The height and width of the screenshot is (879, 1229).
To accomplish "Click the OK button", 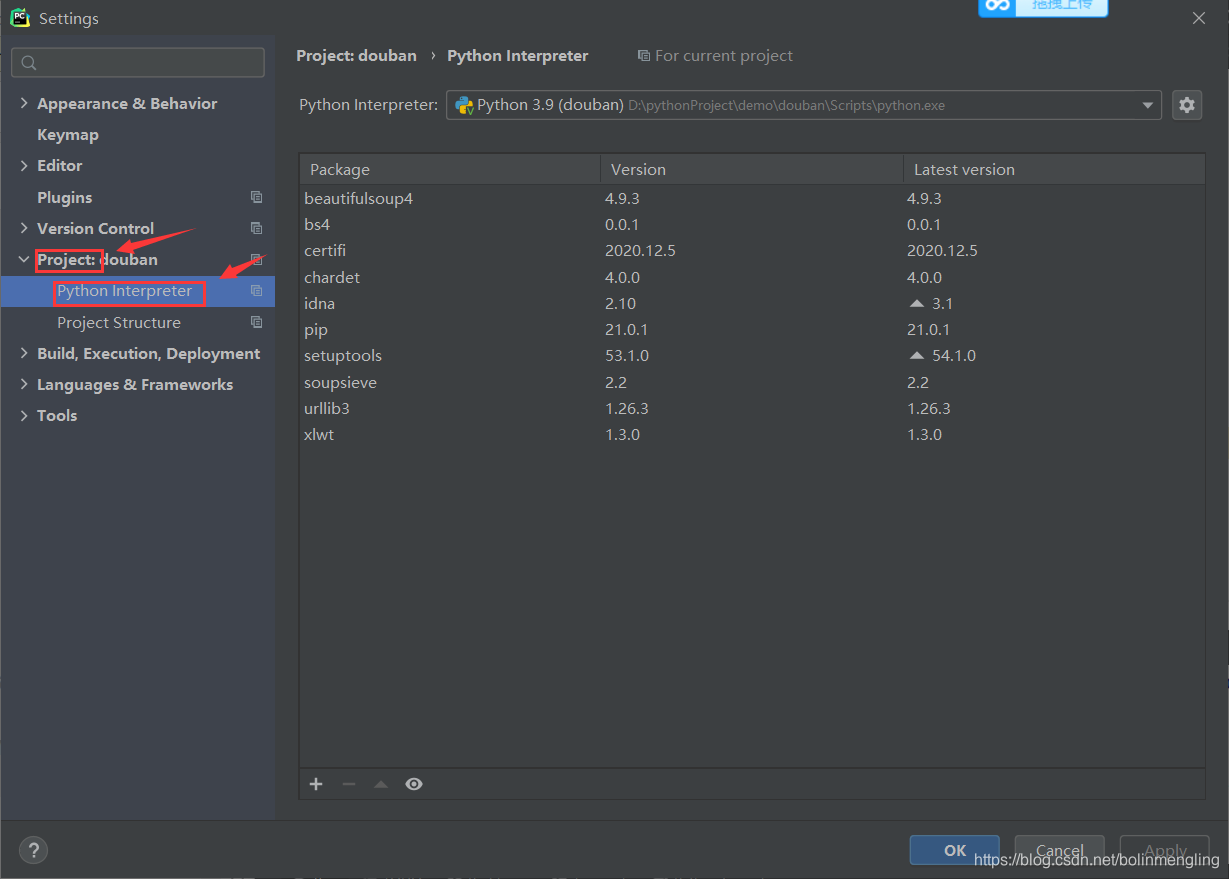I will coord(955,850).
